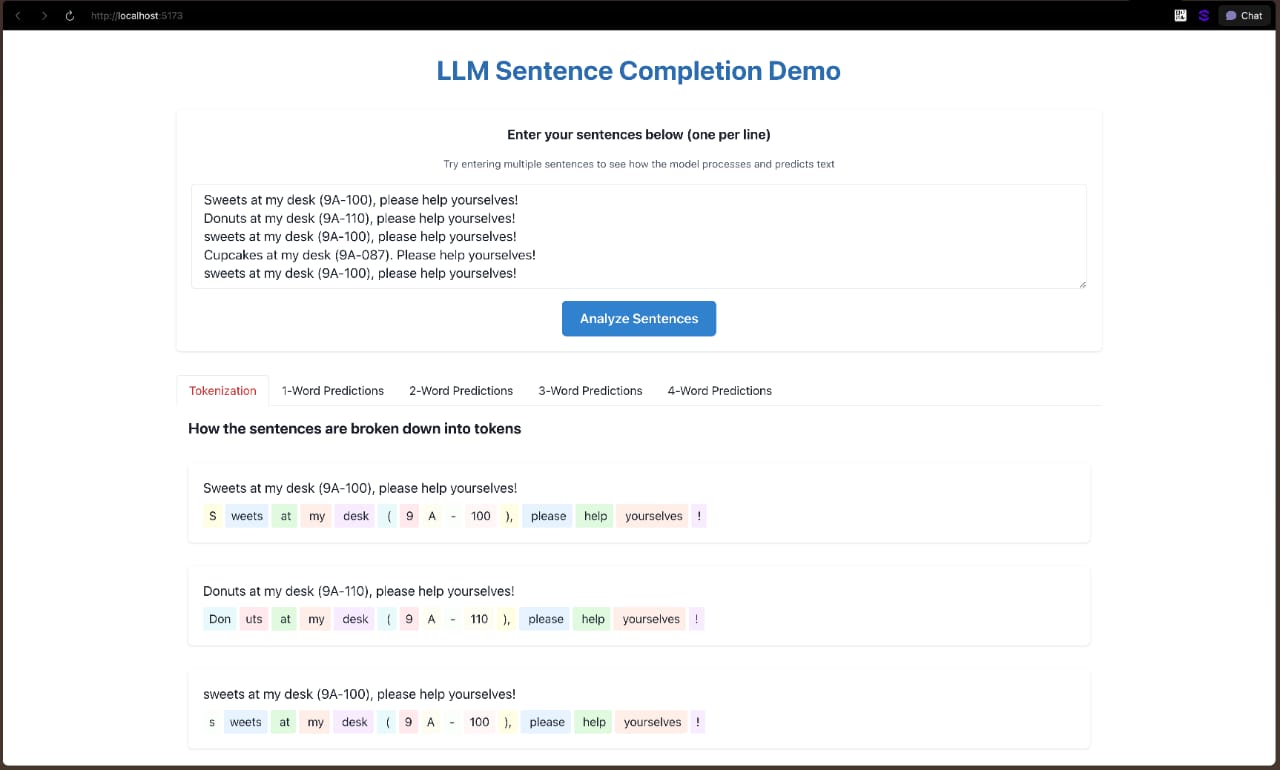Grab the textarea resize handle corner
The height and width of the screenshot is (770, 1280).
1082,284
